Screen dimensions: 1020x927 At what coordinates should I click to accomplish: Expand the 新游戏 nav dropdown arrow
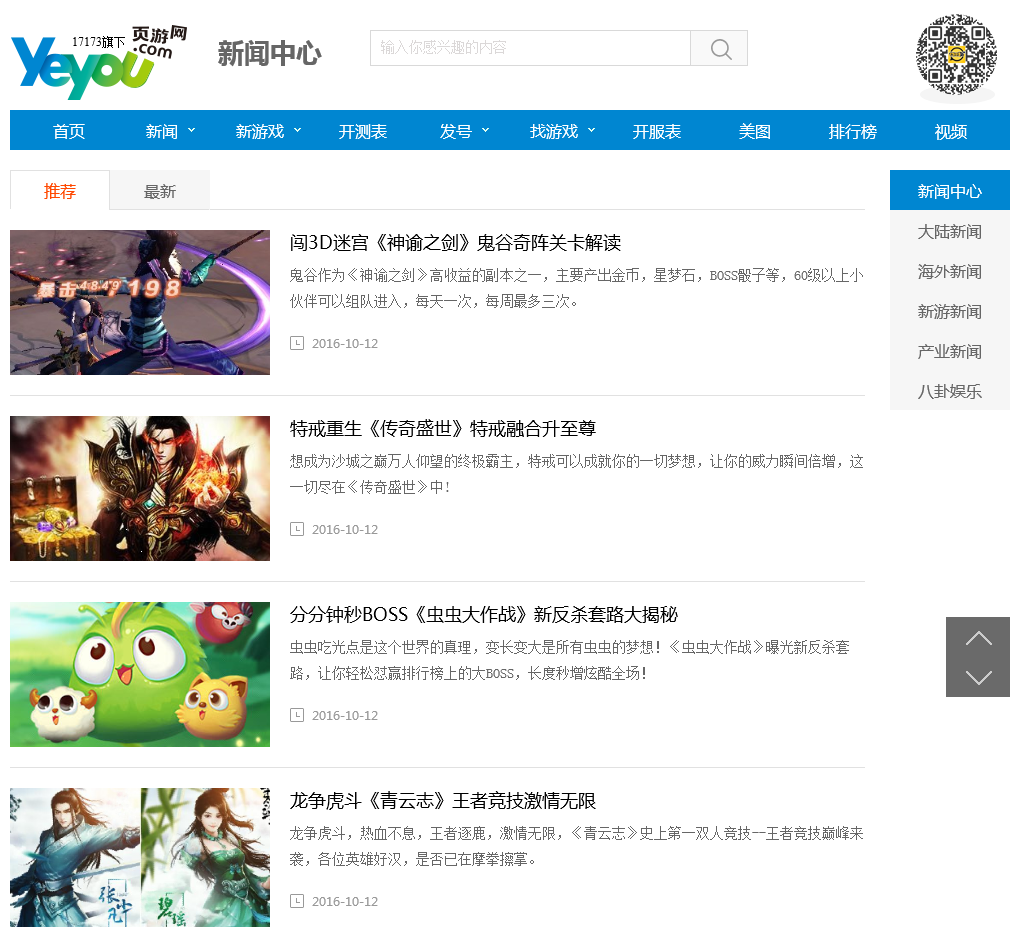click(297, 130)
